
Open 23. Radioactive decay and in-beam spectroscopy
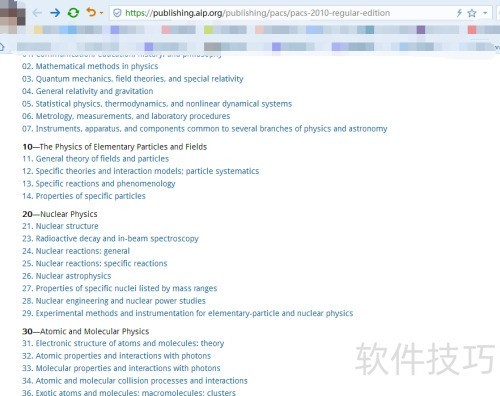(x=110, y=239)
